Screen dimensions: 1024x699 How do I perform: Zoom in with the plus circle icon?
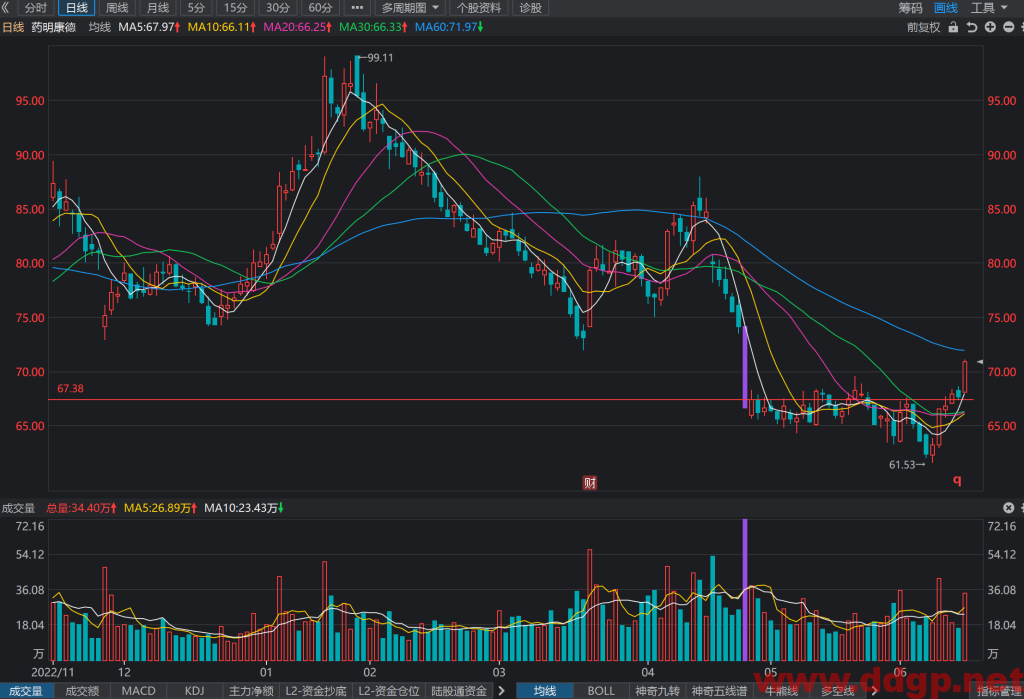[x=991, y=27]
